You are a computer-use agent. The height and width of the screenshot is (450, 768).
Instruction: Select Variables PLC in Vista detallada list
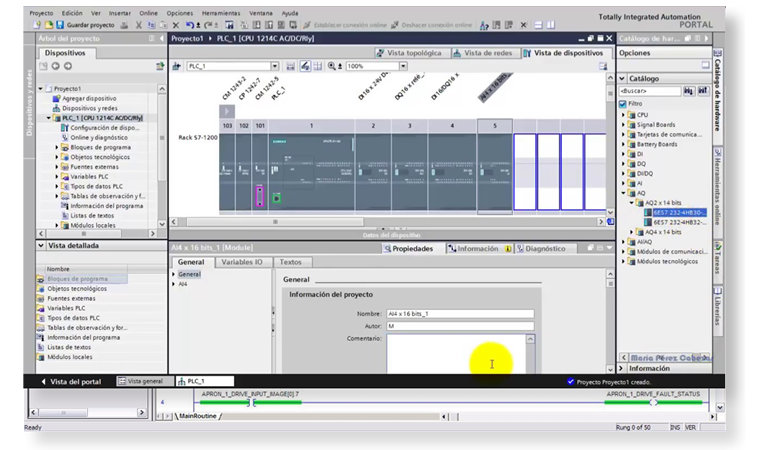[x=66, y=308]
